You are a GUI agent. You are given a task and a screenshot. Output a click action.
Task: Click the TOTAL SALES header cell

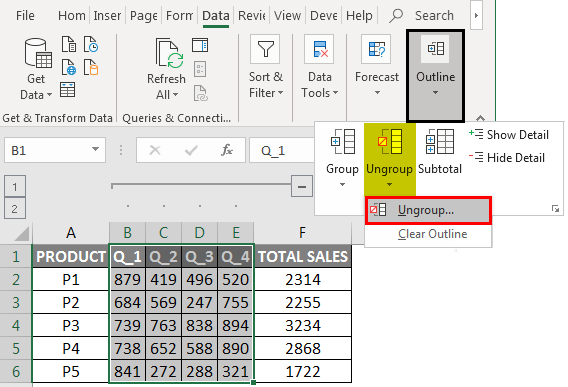[x=302, y=257]
